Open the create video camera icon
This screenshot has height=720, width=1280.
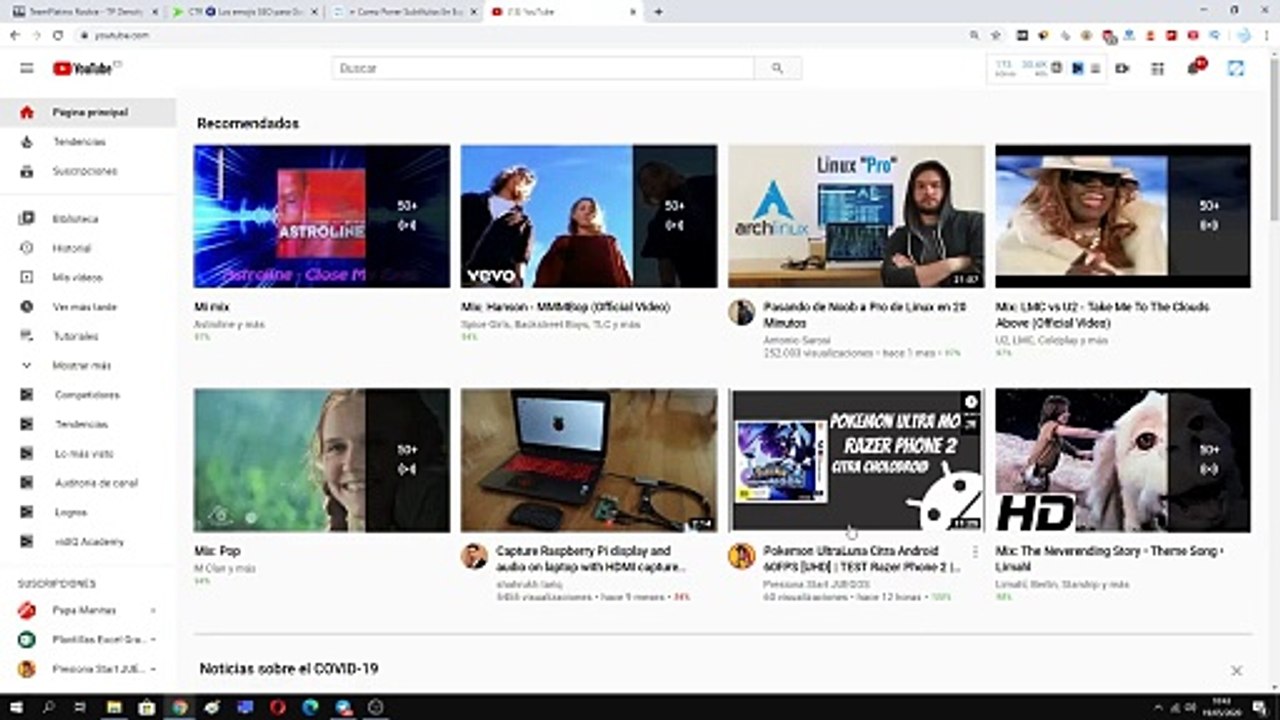(1122, 68)
